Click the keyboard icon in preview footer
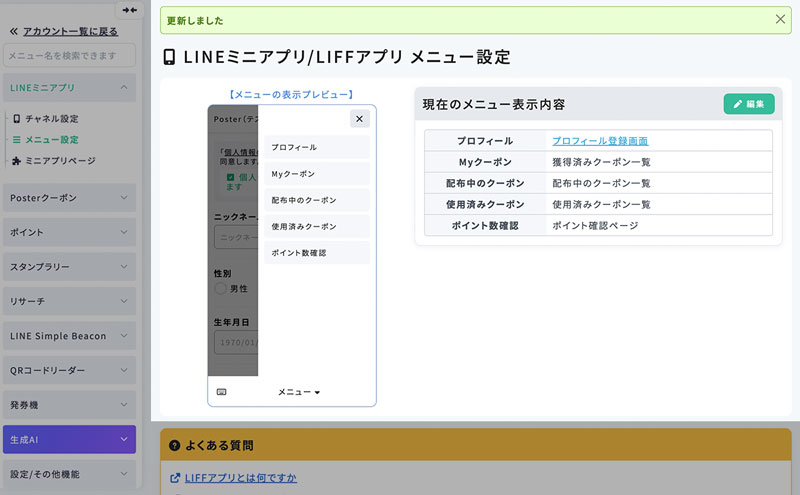Screen dimensions: 800x495 [221, 392]
